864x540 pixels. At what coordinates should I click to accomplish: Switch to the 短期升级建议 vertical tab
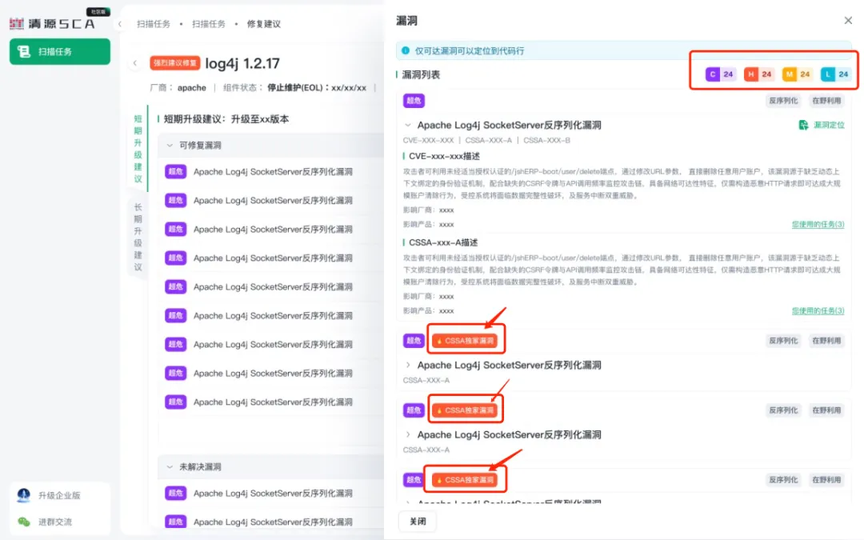[x=138, y=149]
